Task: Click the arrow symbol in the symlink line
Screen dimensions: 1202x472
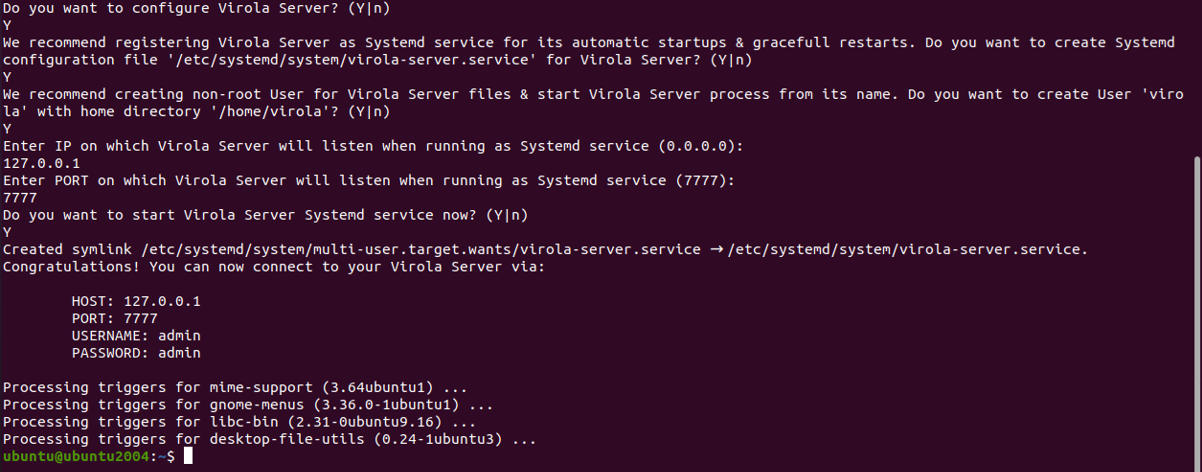Action: tap(716, 249)
